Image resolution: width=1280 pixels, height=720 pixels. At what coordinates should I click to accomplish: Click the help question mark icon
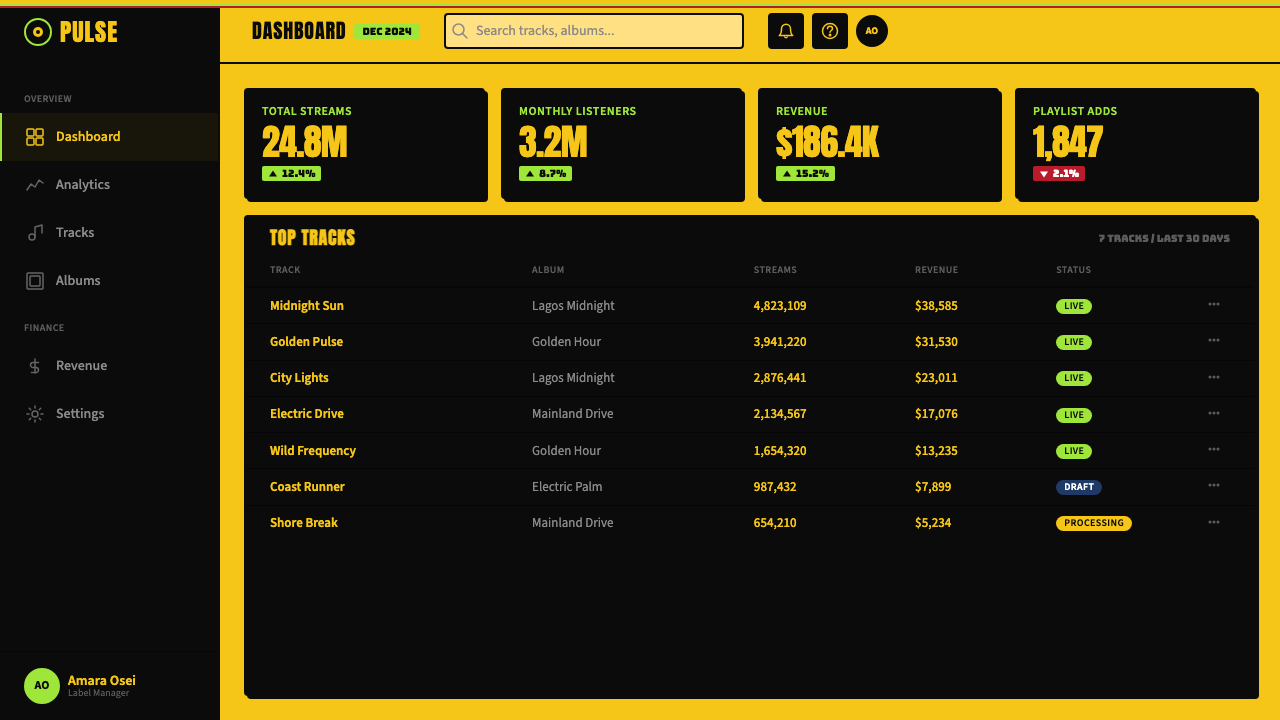coord(830,31)
